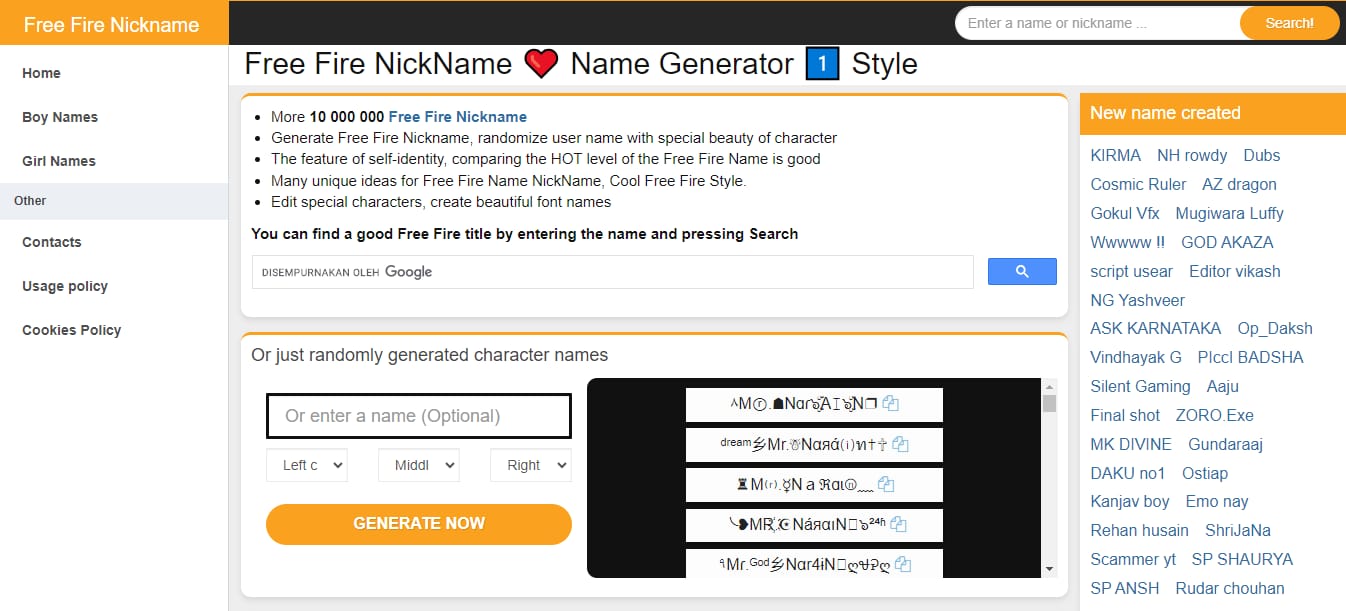This screenshot has height=611, width=1346.
Task: Copy the generated name containing "God"
Action: point(903,564)
